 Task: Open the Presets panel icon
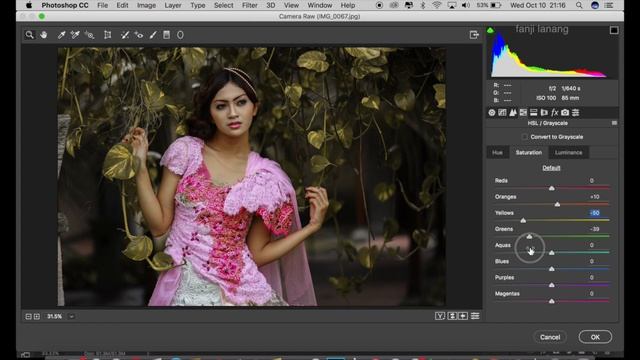click(x=576, y=113)
